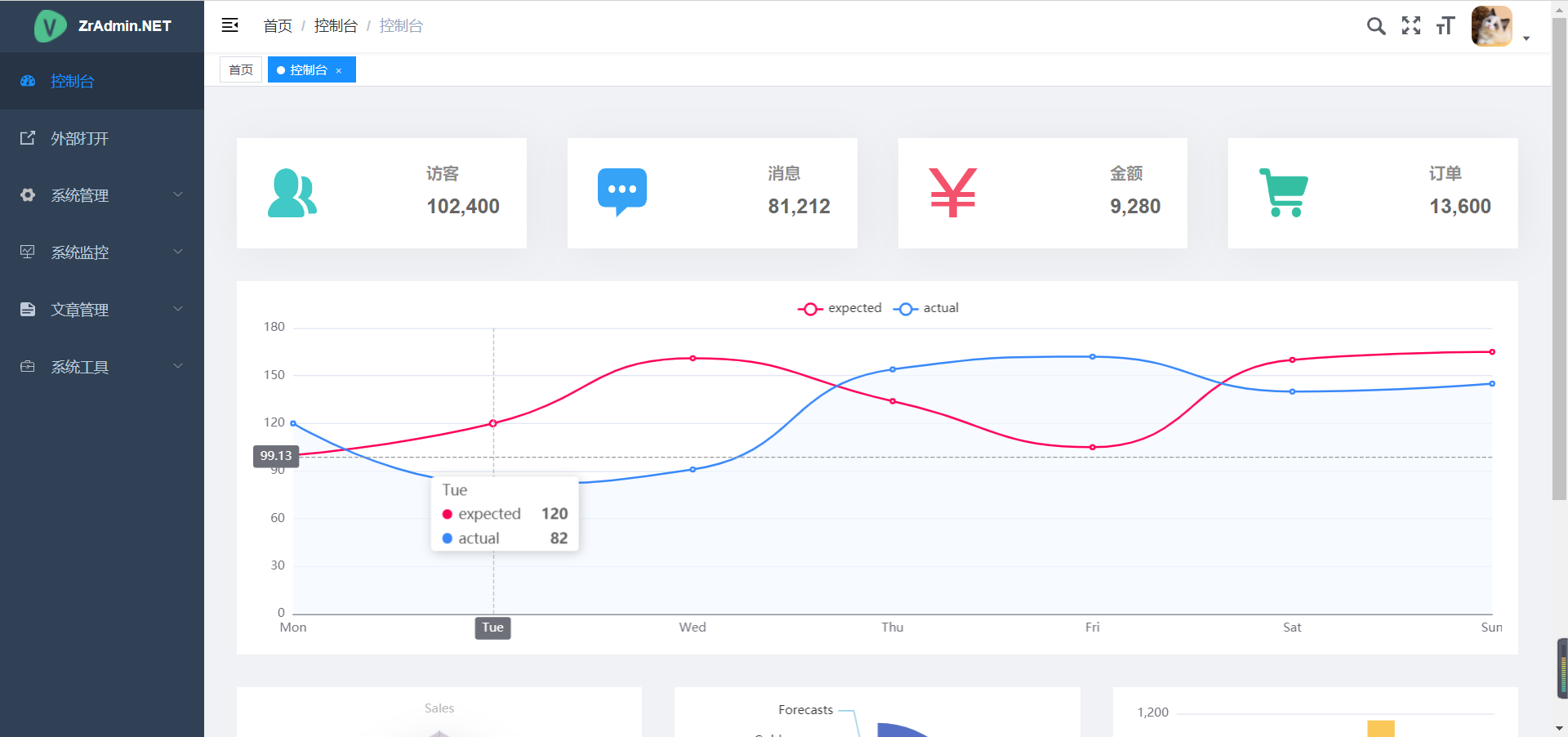Expand the 系统管理 sidebar menu
This screenshot has height=737, width=1568.
(x=102, y=195)
